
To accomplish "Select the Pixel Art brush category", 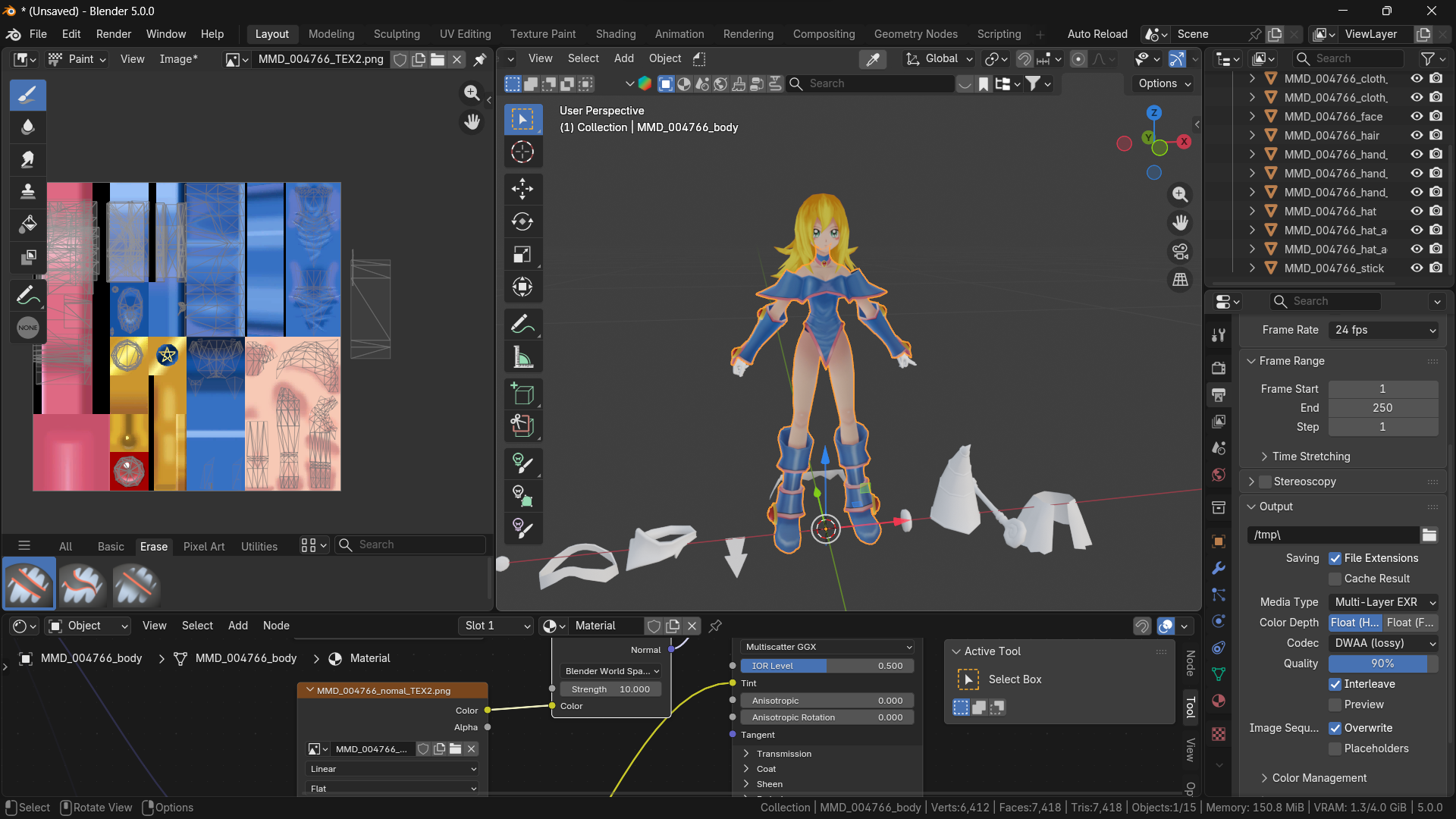I will (204, 546).
